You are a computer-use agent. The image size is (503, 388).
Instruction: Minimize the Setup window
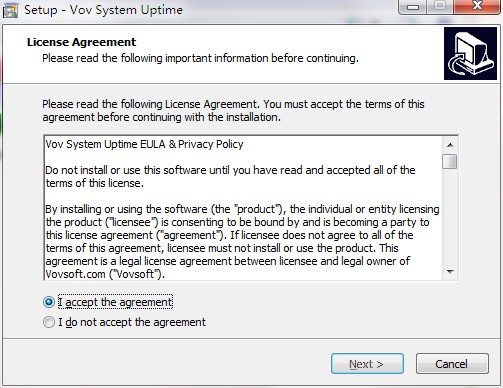click(x=413, y=7)
